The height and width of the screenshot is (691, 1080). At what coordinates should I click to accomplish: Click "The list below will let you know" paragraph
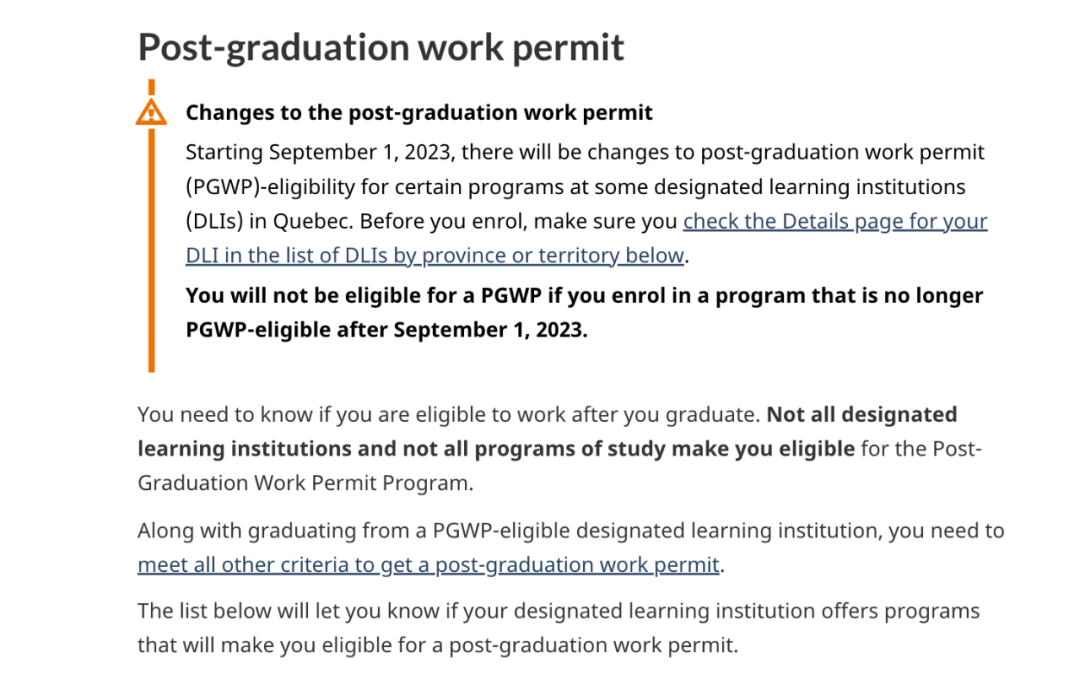tap(558, 611)
